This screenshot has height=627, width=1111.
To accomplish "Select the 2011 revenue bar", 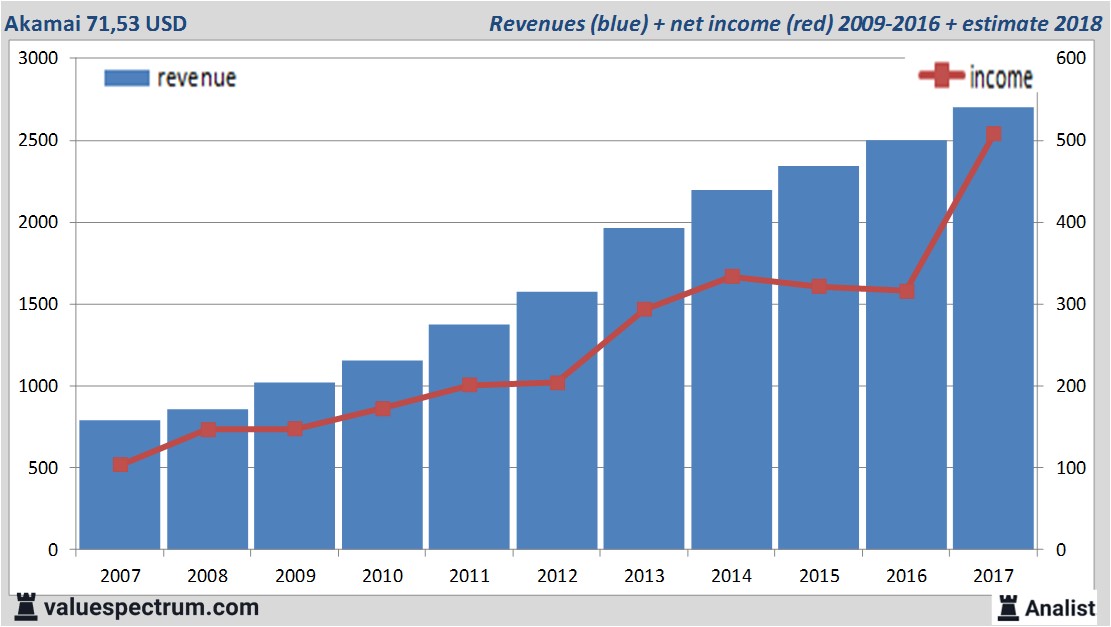I will 469,436.
